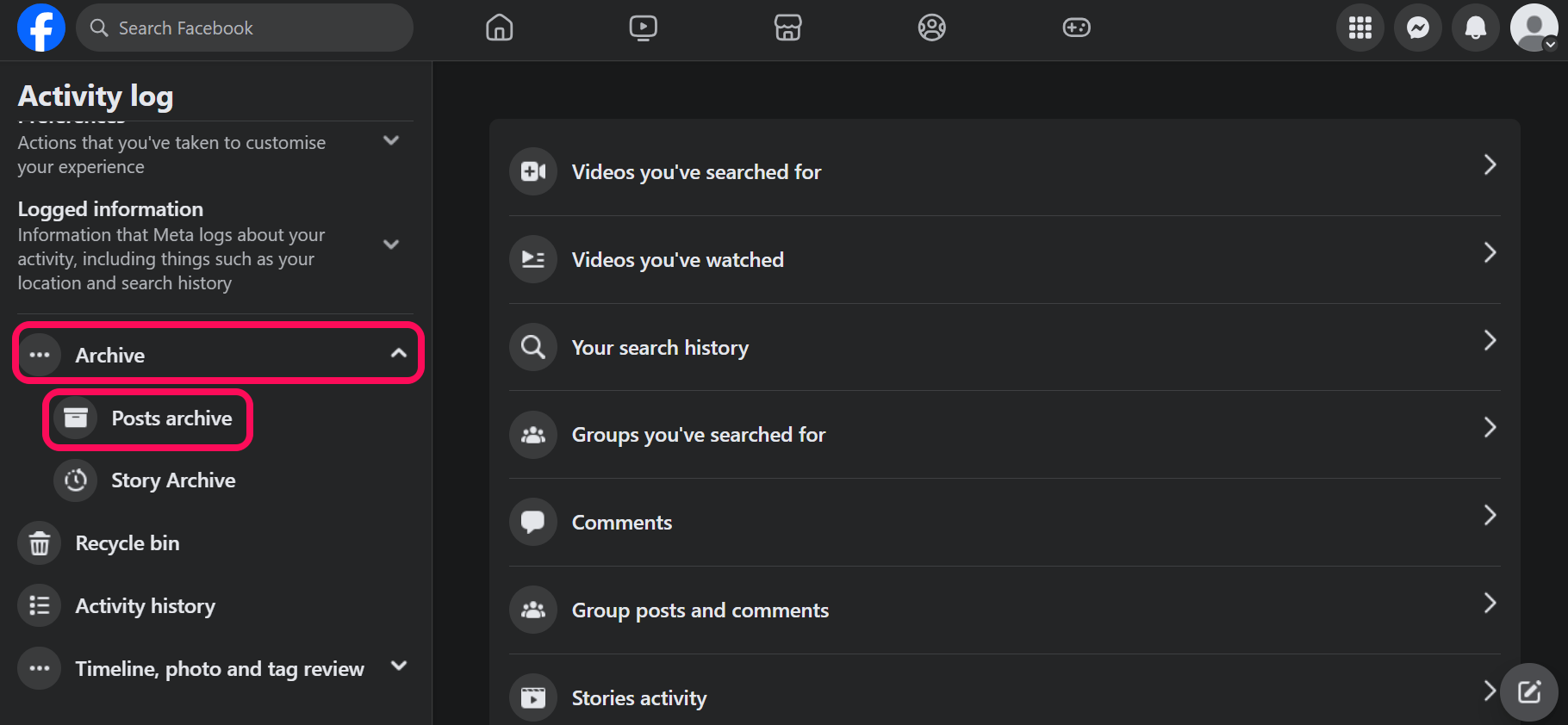1568x725 pixels.
Task: Open the Home feed icon
Action: pos(499,28)
